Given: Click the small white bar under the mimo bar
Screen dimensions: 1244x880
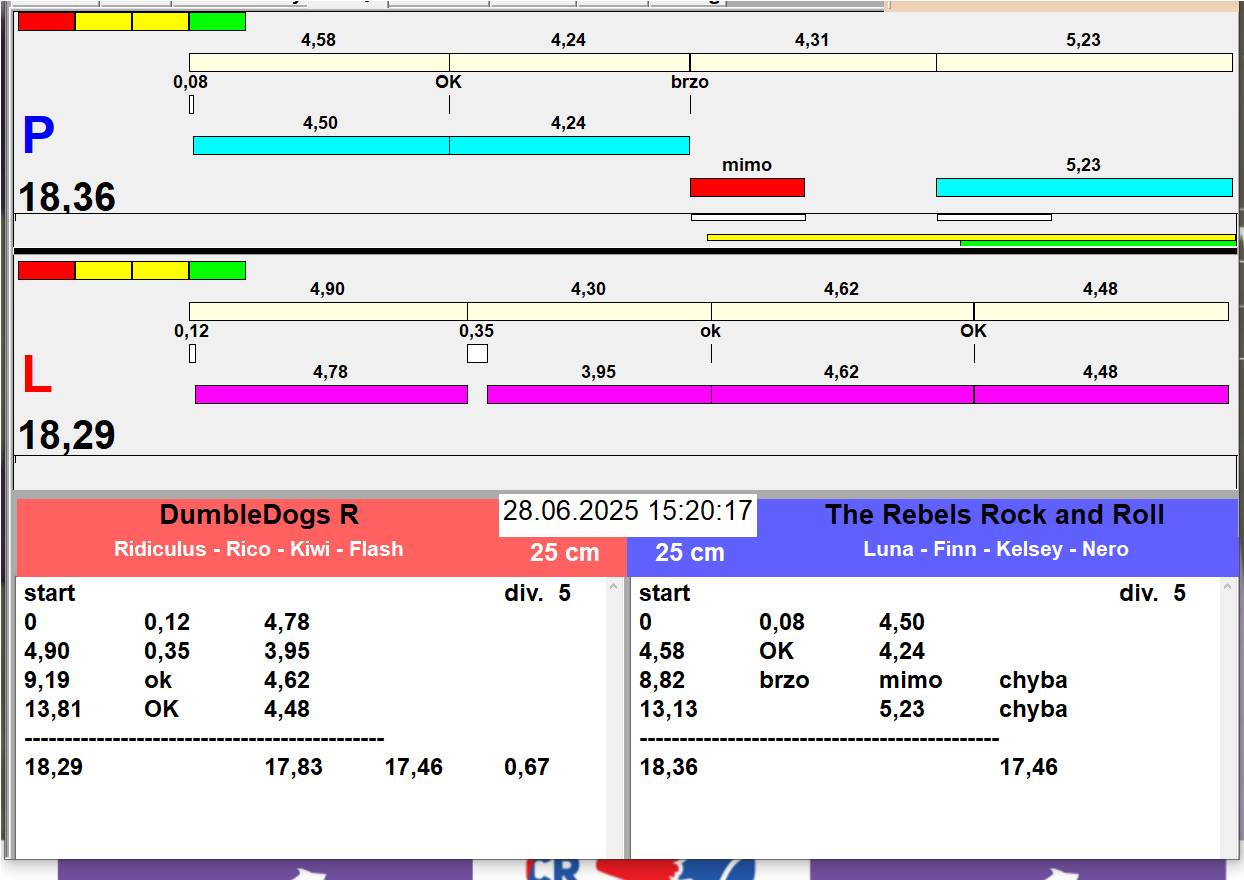Looking at the screenshot, I should click(748, 217).
